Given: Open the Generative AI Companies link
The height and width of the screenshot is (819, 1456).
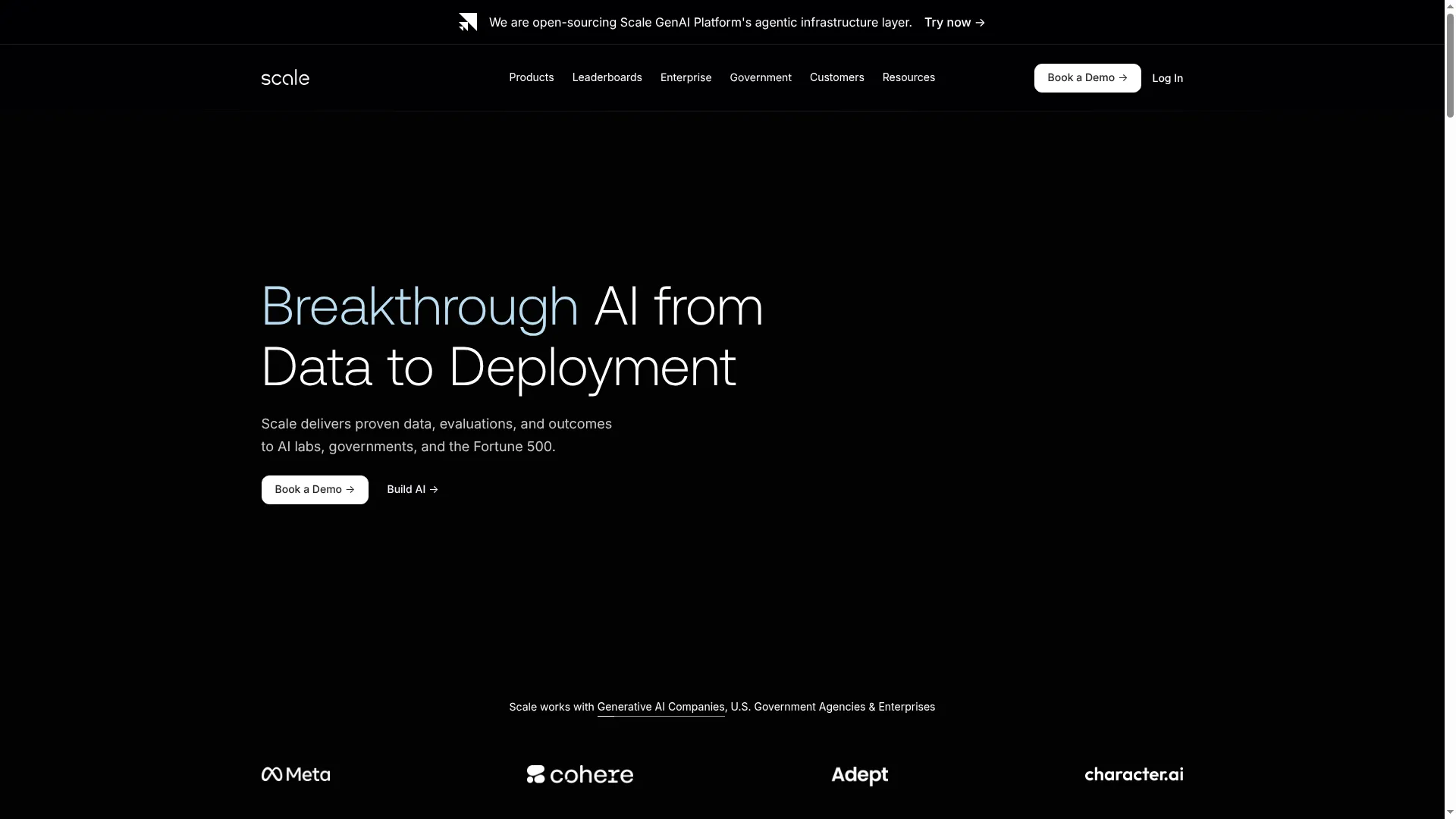Looking at the screenshot, I should 660,707.
